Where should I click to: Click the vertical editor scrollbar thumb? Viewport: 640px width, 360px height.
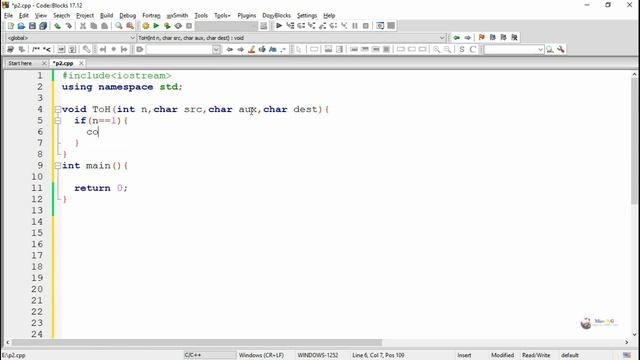coord(634,141)
